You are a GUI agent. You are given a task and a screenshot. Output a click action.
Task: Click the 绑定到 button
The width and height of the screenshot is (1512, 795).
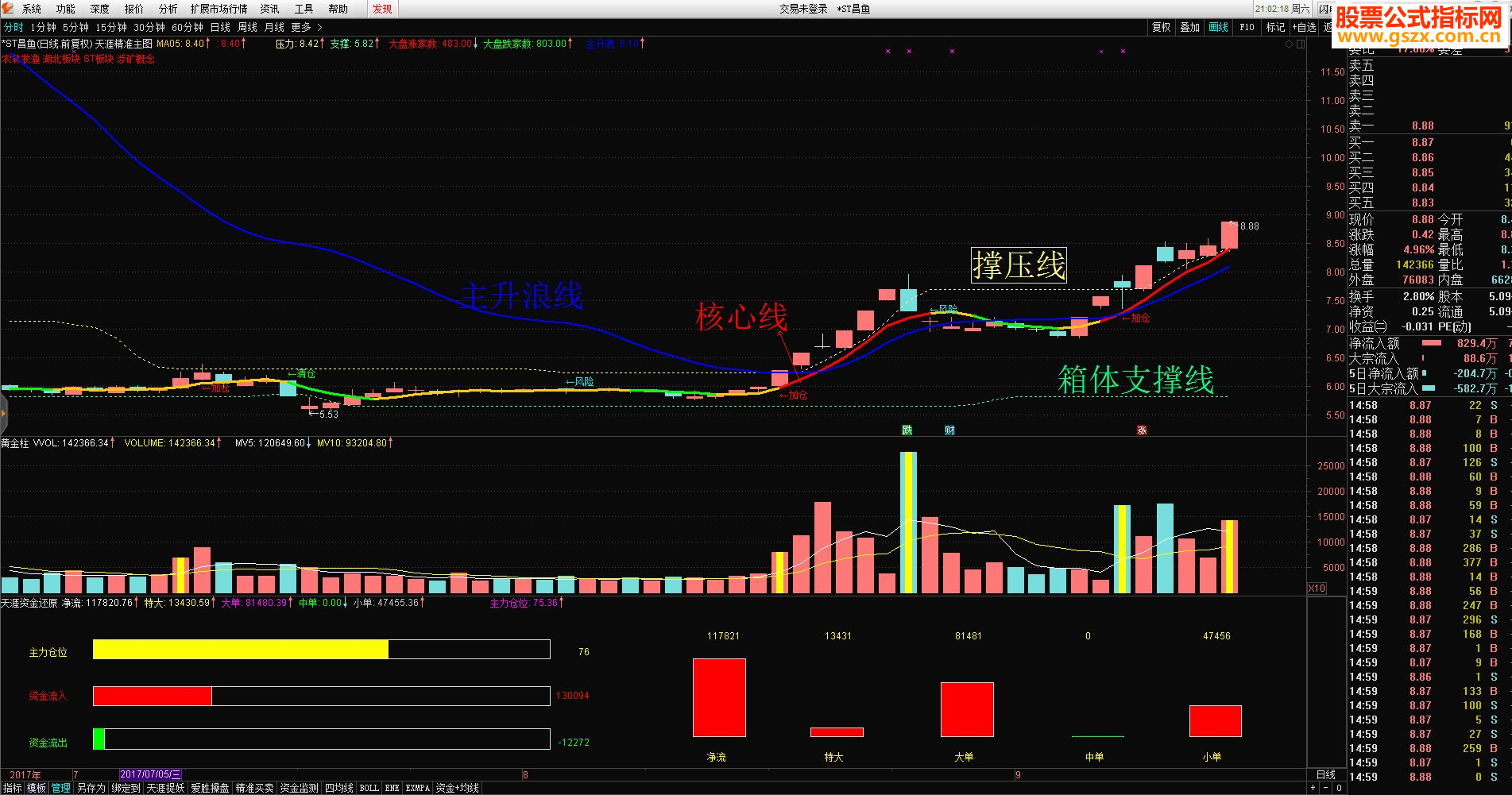click(126, 788)
